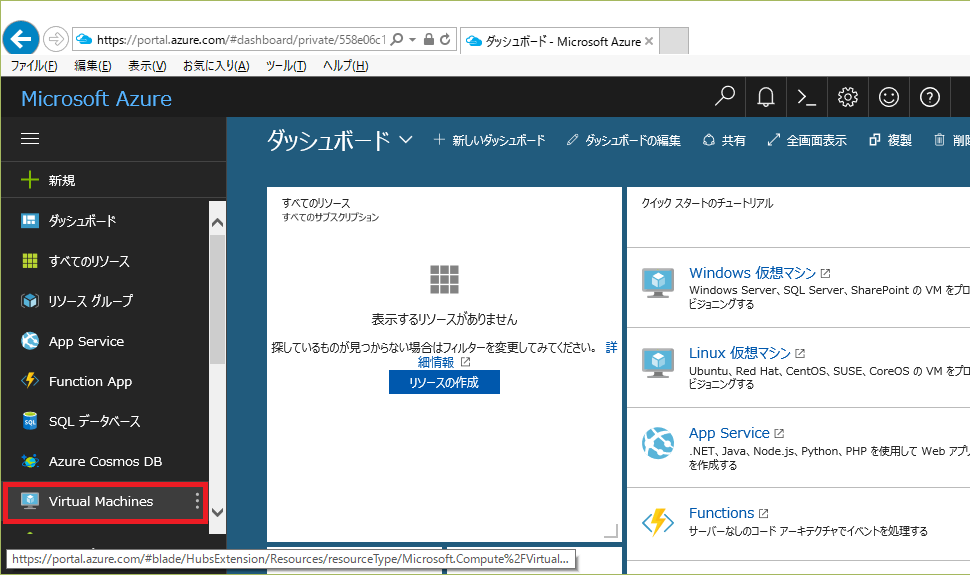Image resolution: width=970 pixels, height=575 pixels.
Task: Open the 編集(E) menu
Action: [x=92, y=66]
